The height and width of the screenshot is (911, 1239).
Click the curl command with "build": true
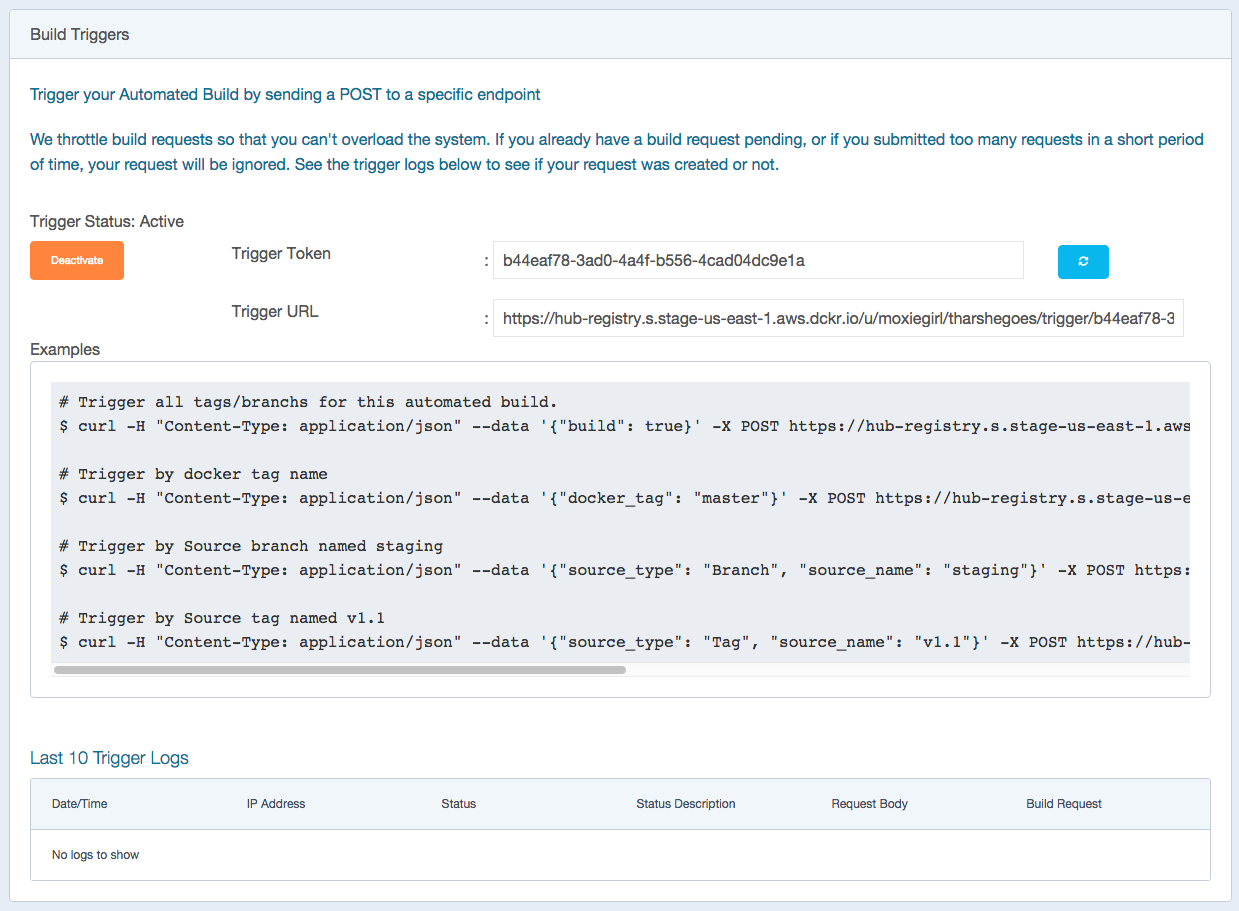[x=620, y=426]
